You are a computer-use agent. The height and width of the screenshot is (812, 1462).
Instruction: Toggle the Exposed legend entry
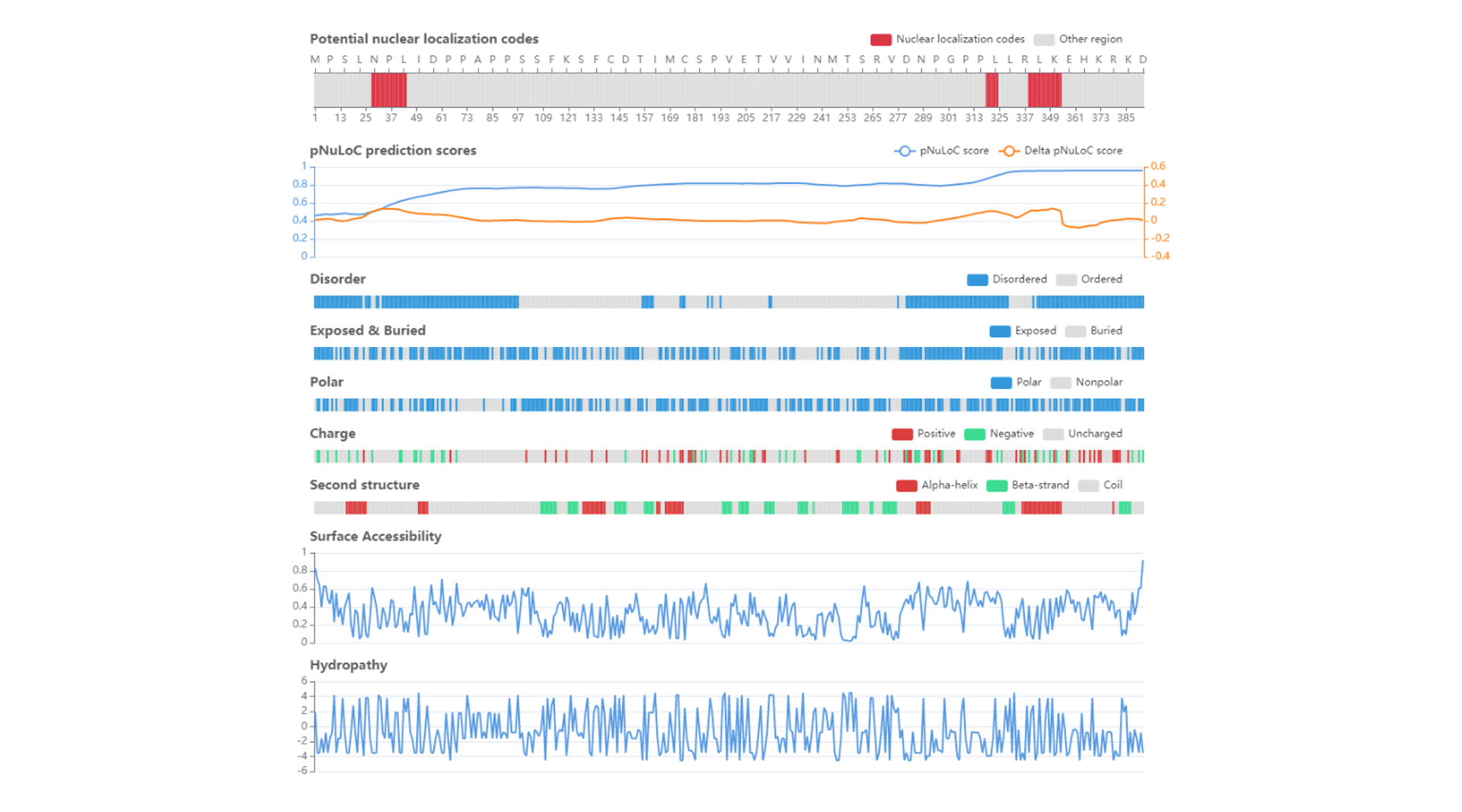tap(1023, 331)
